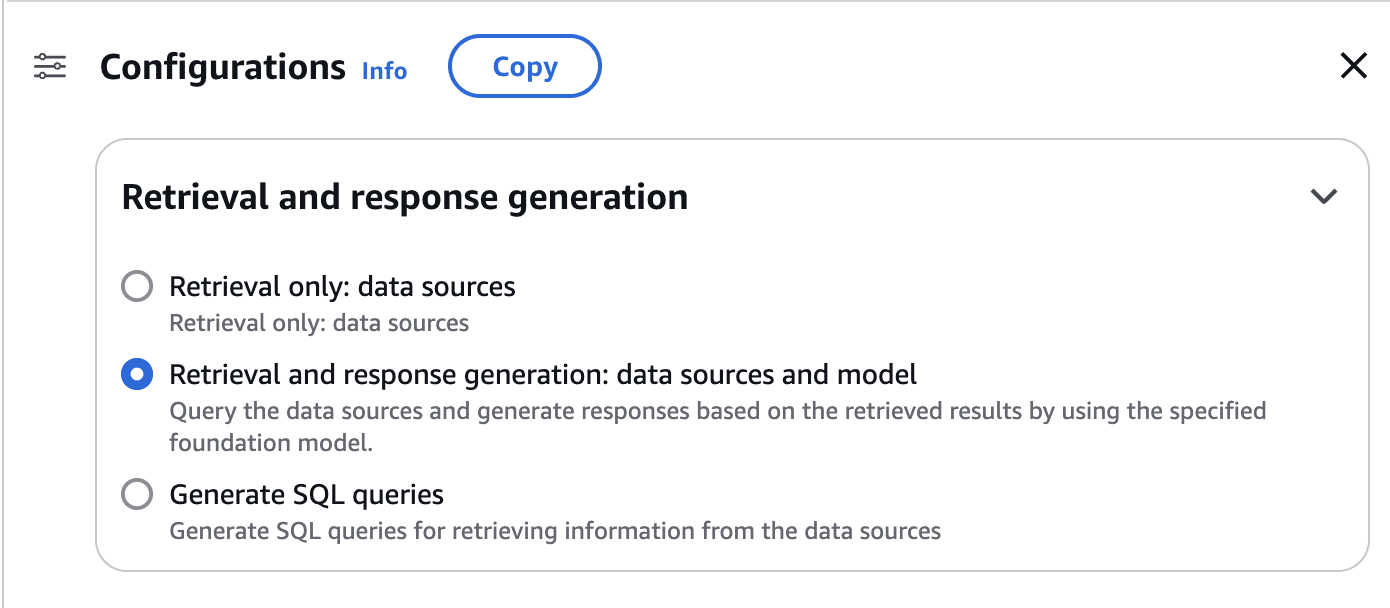This screenshot has width=1390, height=608.
Task: Toggle the section using the down chevron arrow
Action: 1323,197
